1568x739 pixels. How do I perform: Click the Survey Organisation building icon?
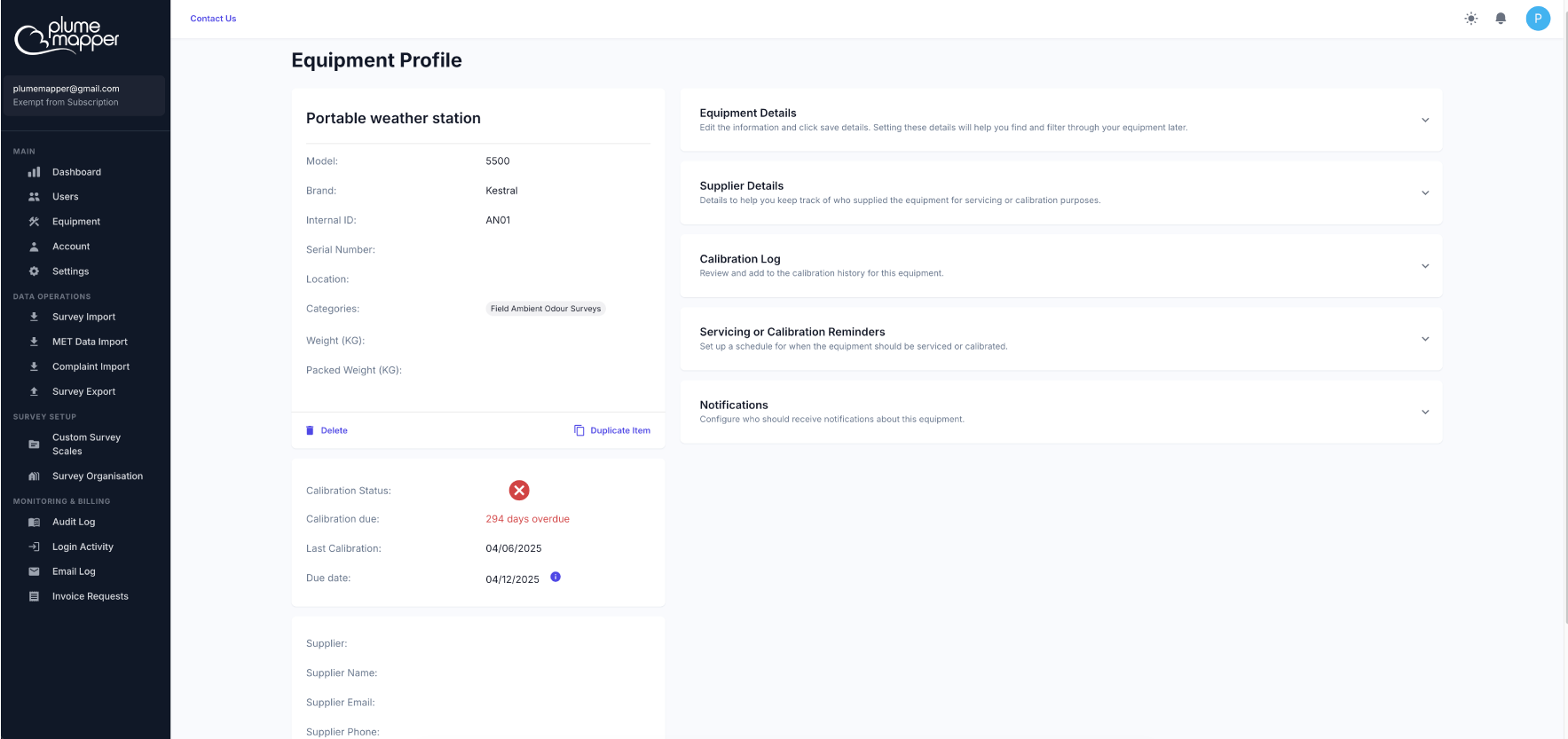pos(34,476)
